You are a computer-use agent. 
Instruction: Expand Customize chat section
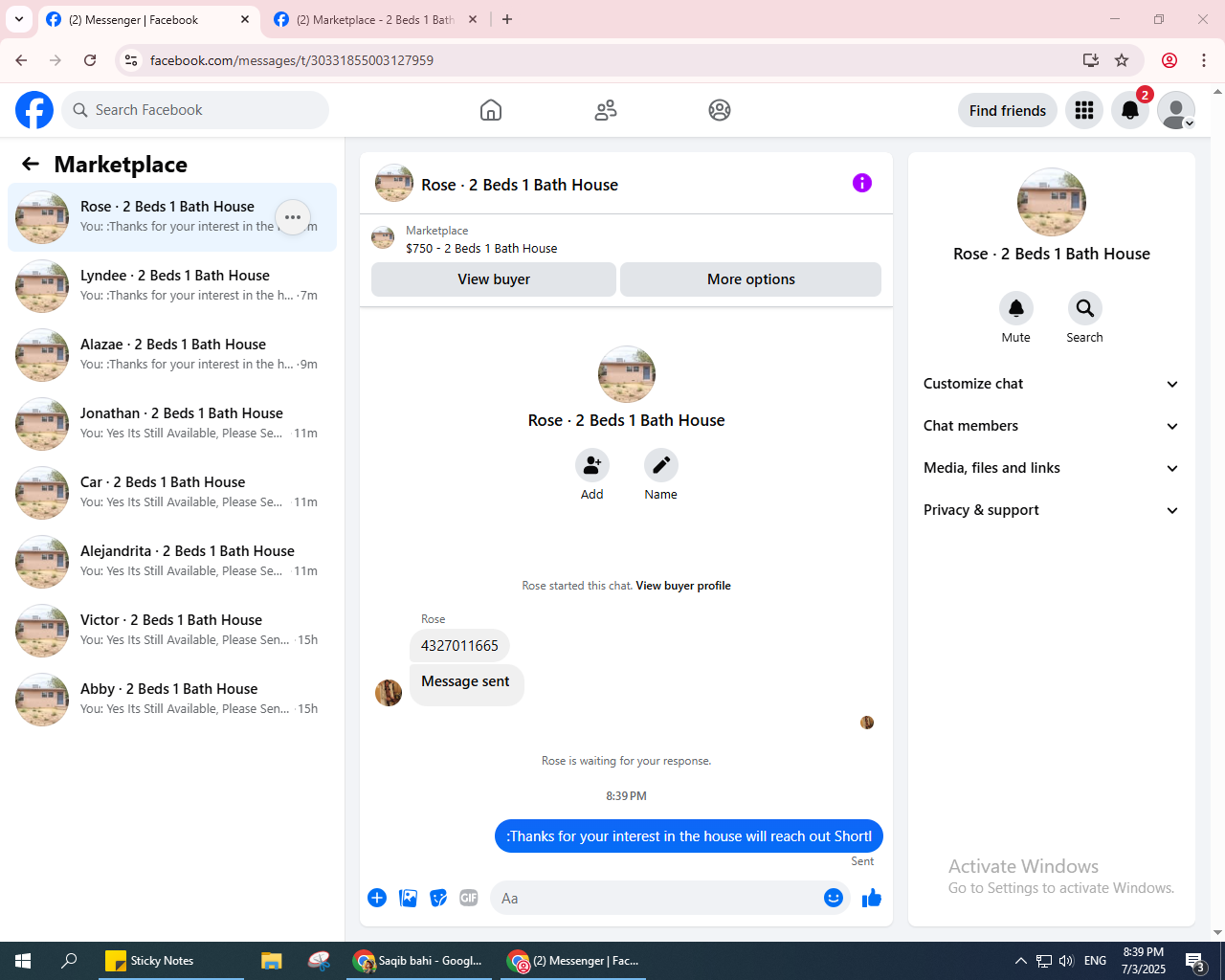[1051, 384]
